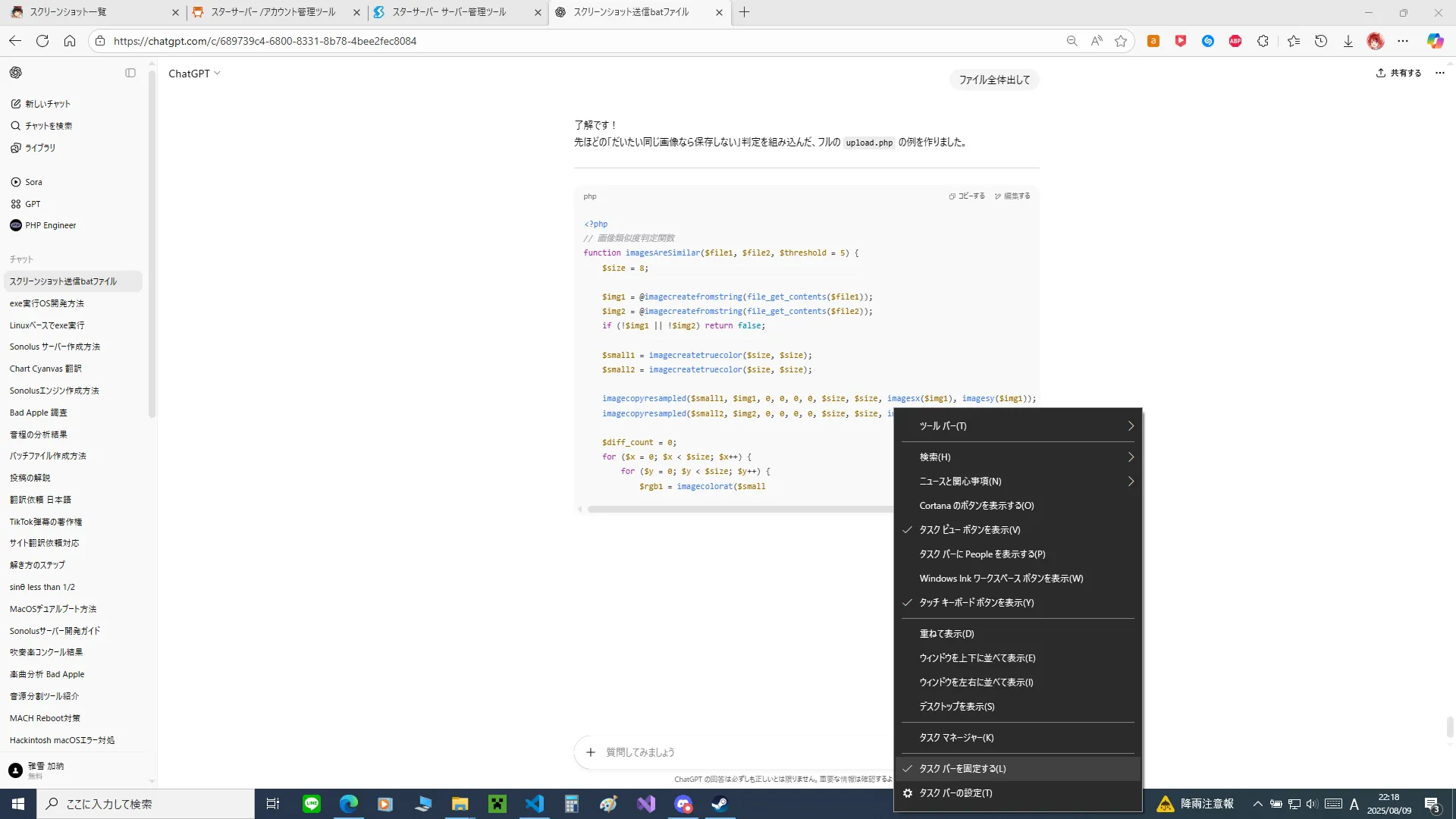
Task: Toggle the ChatGPT sidebar panel icon
Action: click(130, 73)
